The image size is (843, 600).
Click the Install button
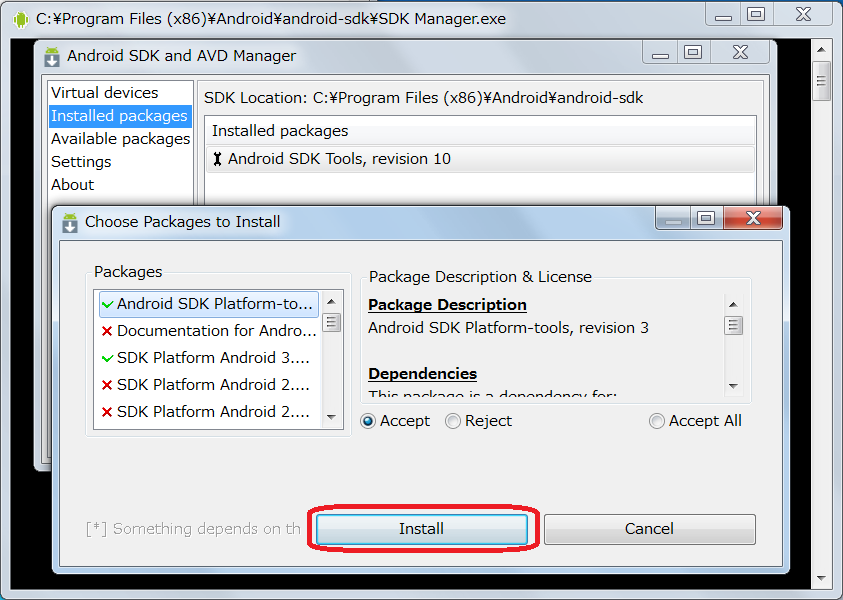(422, 529)
